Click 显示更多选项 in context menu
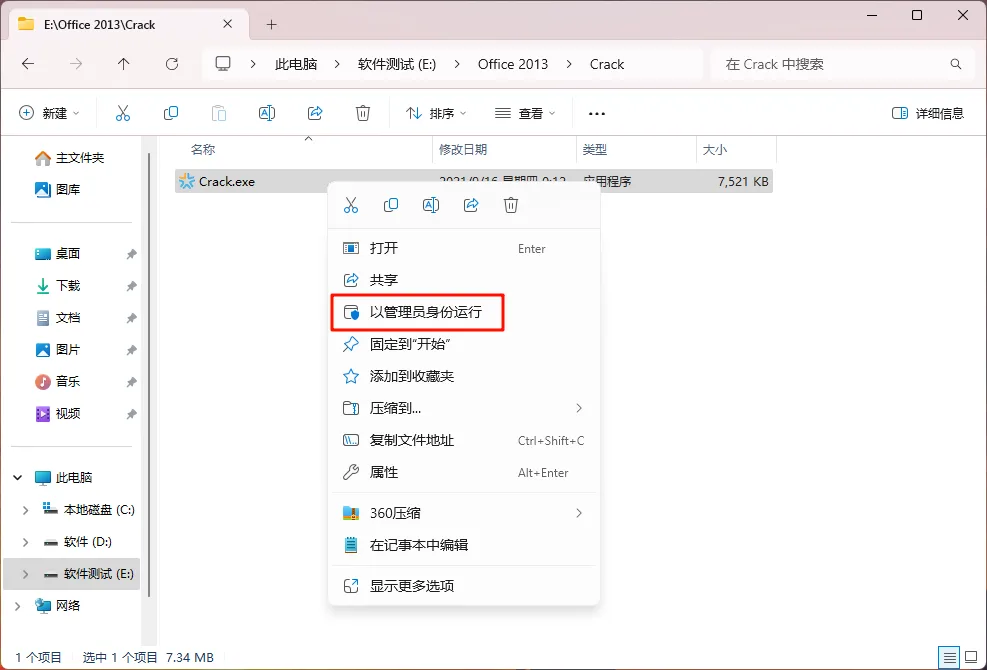This screenshot has width=987, height=670. coord(464,586)
